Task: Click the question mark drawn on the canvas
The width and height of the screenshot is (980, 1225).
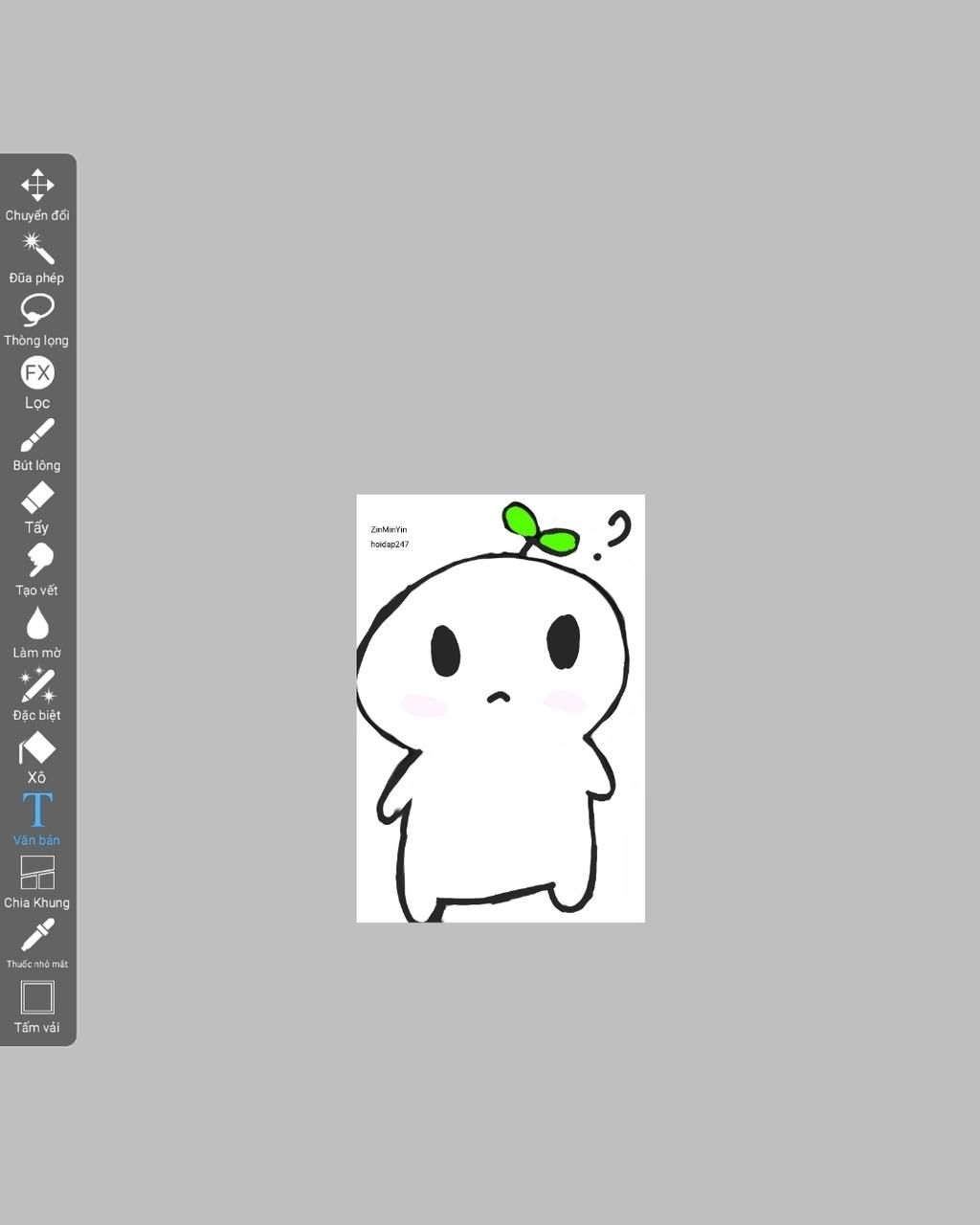Action: [x=612, y=535]
